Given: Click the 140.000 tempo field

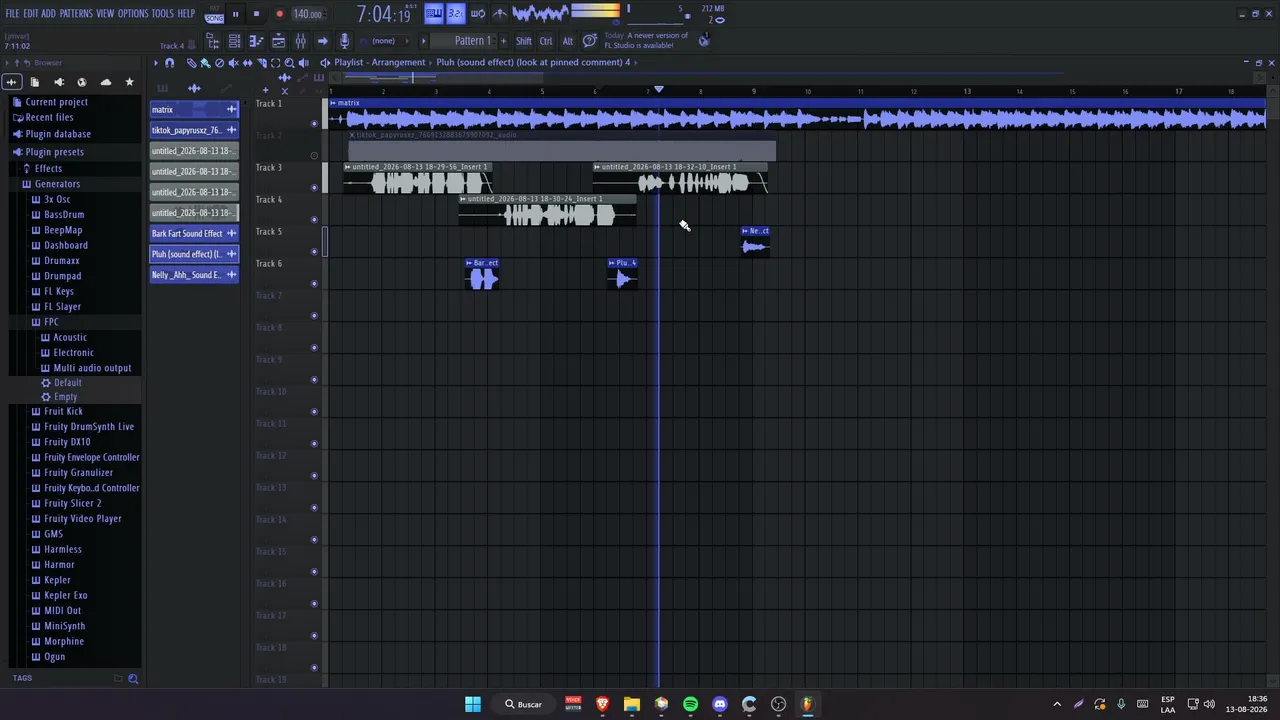Looking at the screenshot, I should (307, 14).
